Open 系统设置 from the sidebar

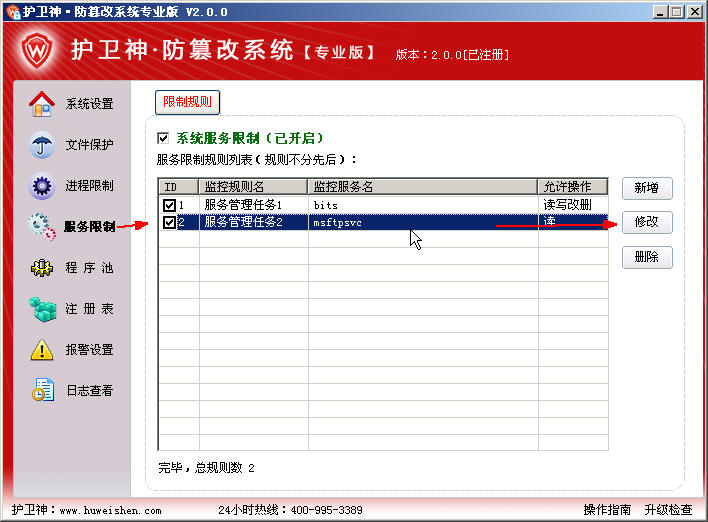(x=89, y=104)
